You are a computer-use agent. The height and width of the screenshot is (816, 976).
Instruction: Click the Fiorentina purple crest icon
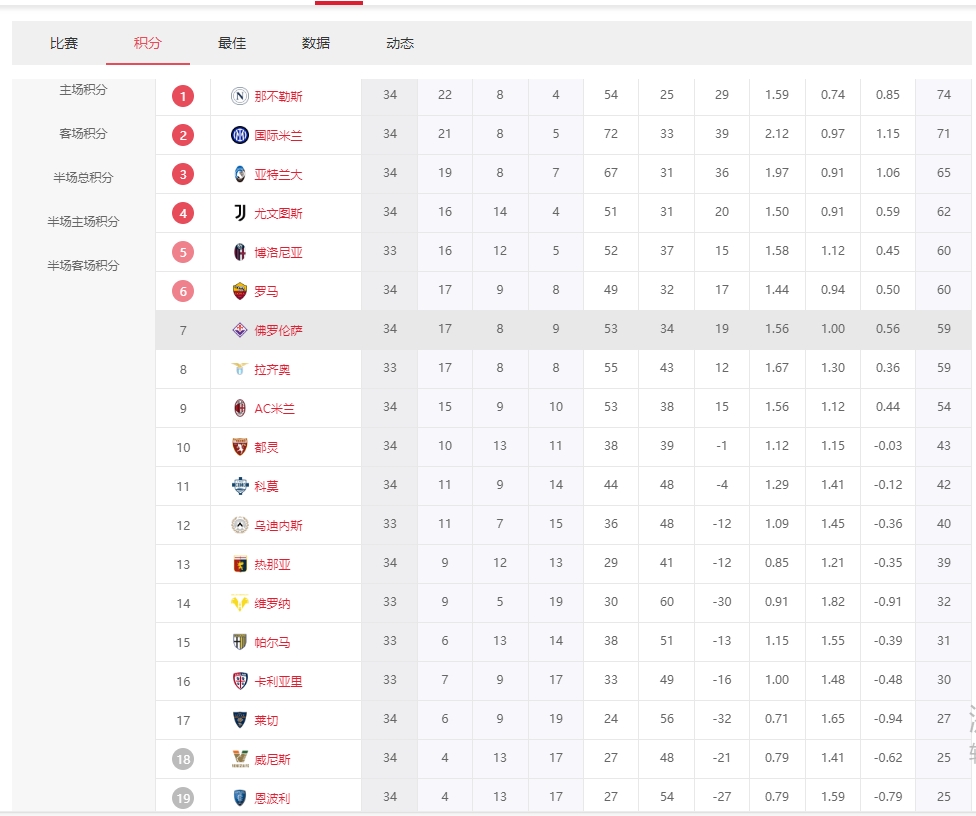point(240,330)
